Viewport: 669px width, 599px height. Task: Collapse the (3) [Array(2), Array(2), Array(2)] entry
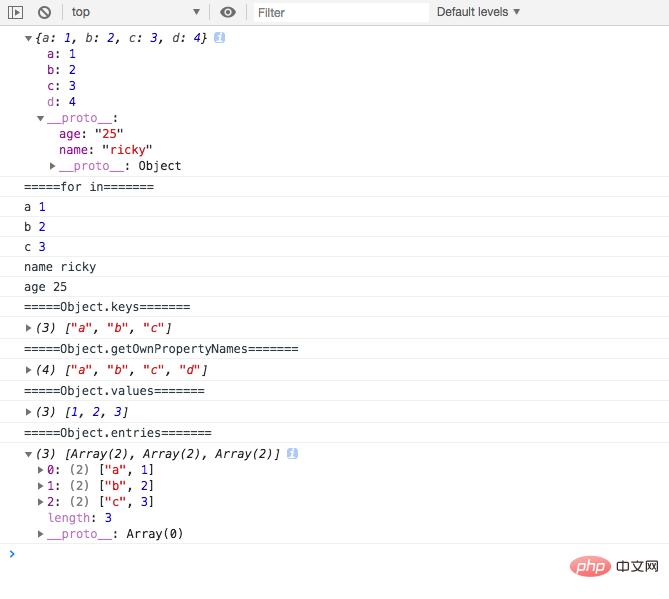(28, 454)
